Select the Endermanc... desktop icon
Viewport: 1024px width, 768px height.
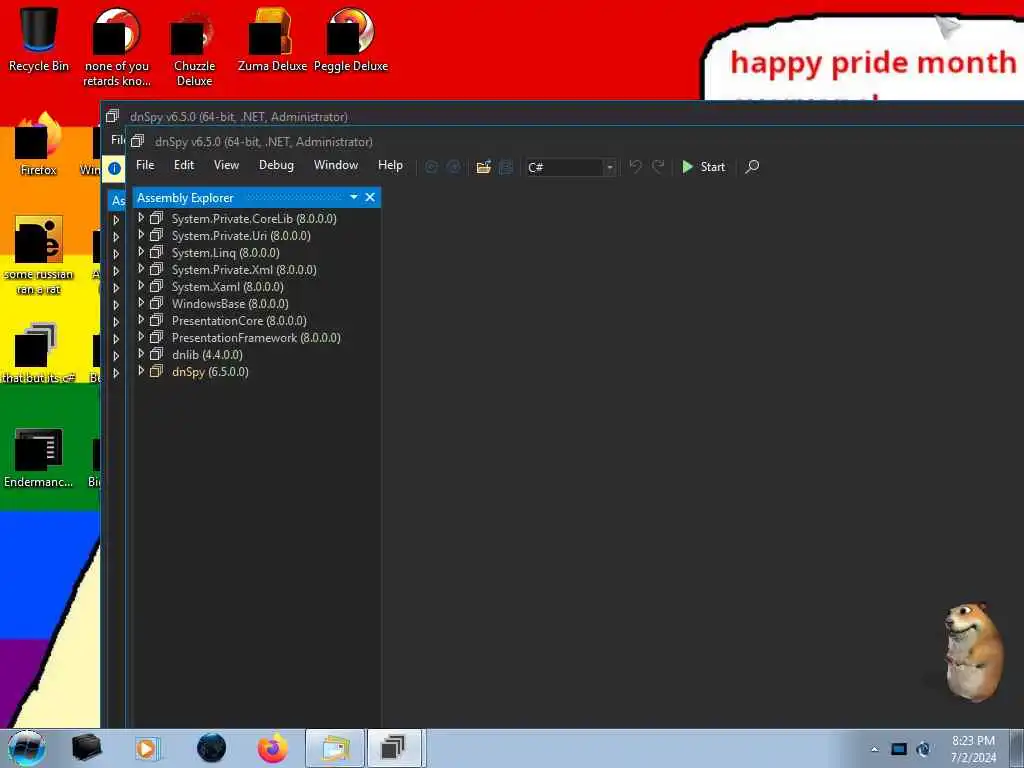39,458
